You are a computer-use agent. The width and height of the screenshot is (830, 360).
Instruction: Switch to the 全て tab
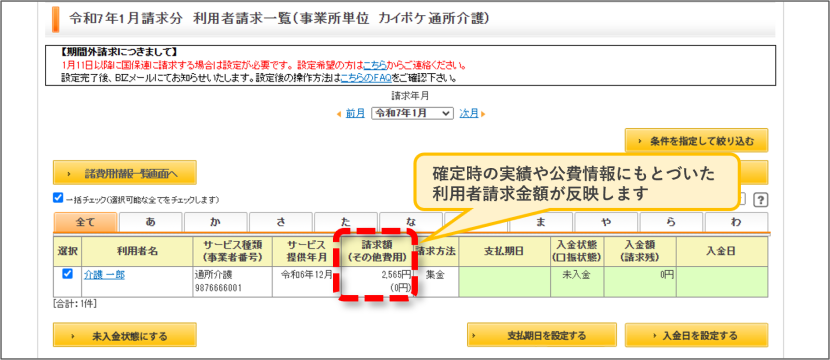[x=85, y=222]
